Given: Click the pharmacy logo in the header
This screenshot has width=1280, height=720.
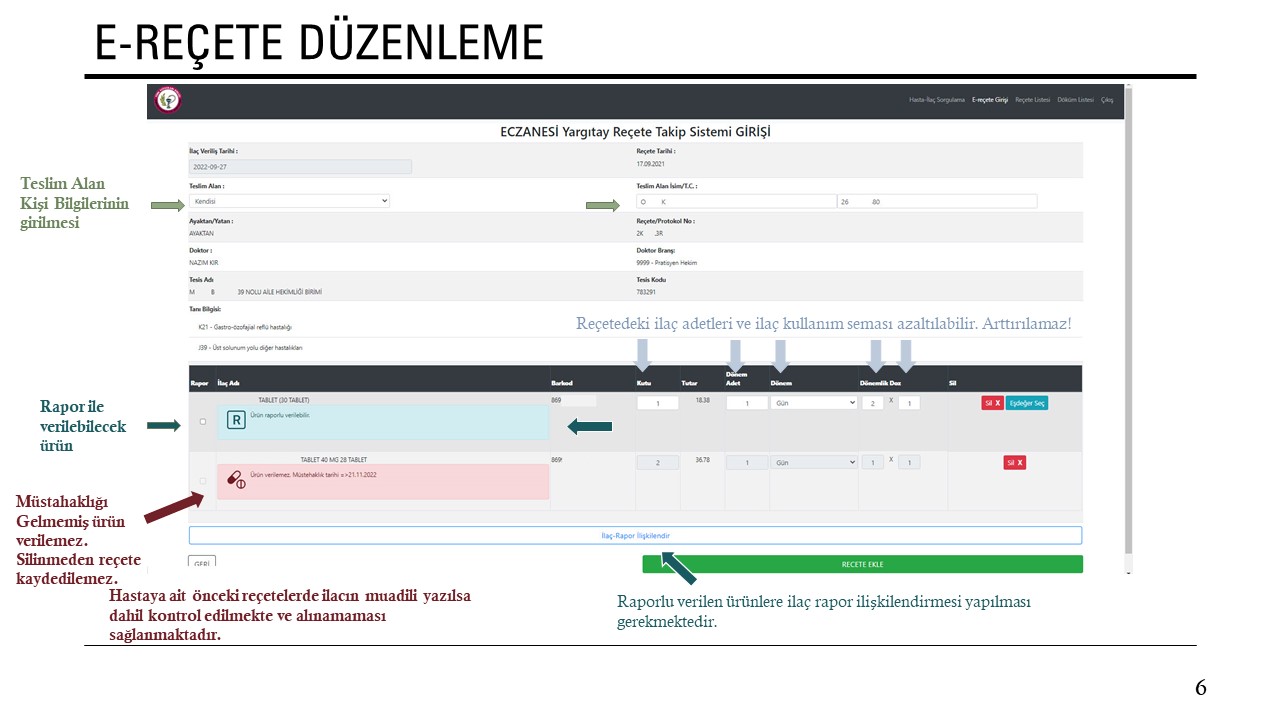Looking at the screenshot, I should [168, 100].
